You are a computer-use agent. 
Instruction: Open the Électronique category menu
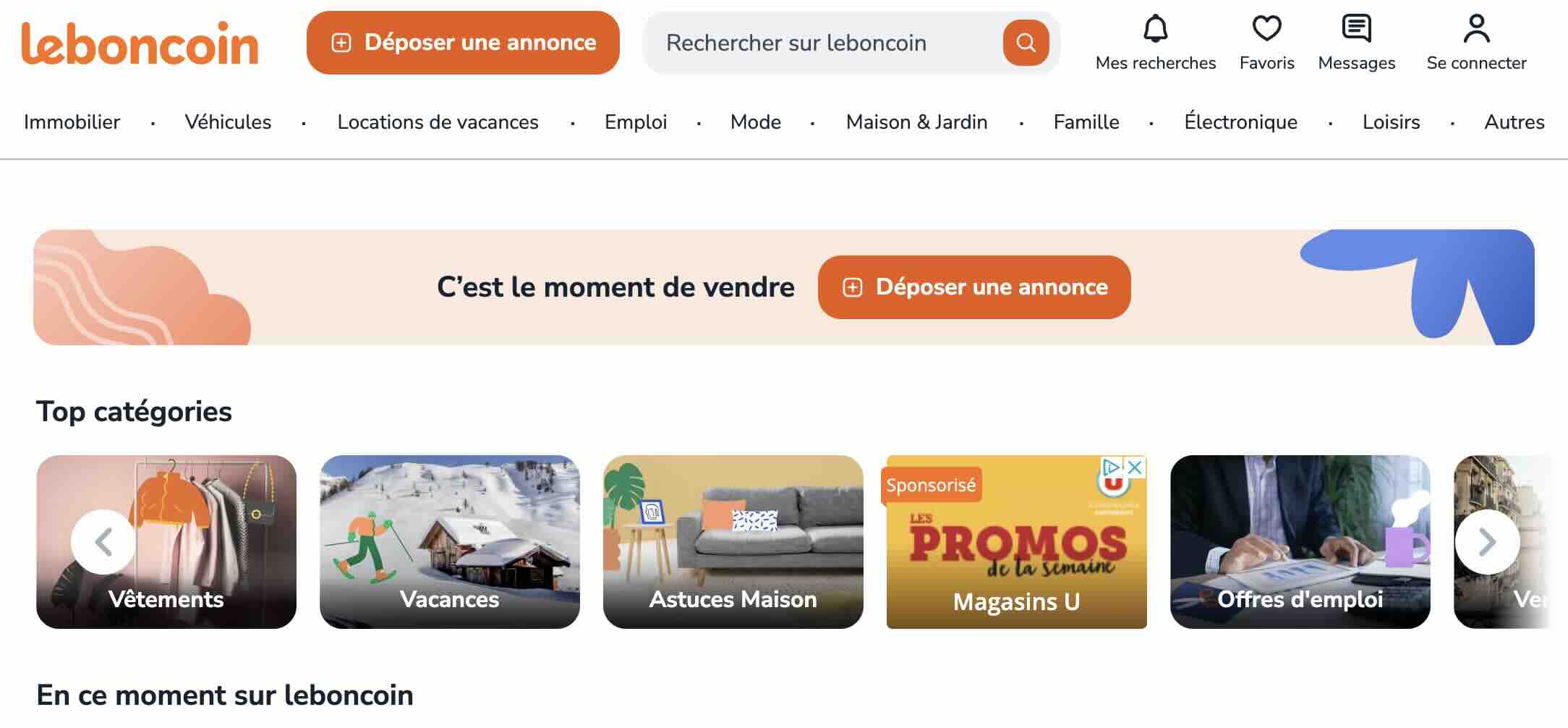(1240, 122)
